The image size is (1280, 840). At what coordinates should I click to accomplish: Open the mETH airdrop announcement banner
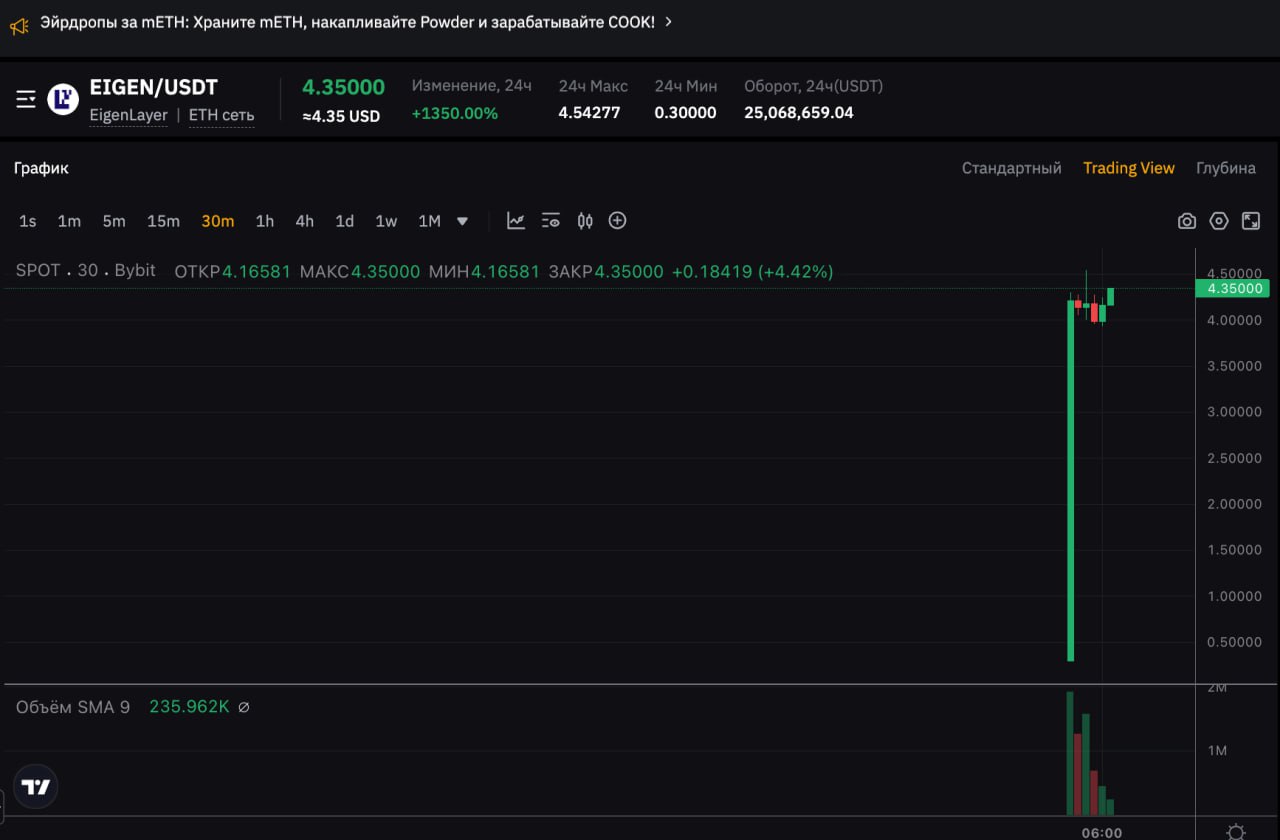[348, 22]
